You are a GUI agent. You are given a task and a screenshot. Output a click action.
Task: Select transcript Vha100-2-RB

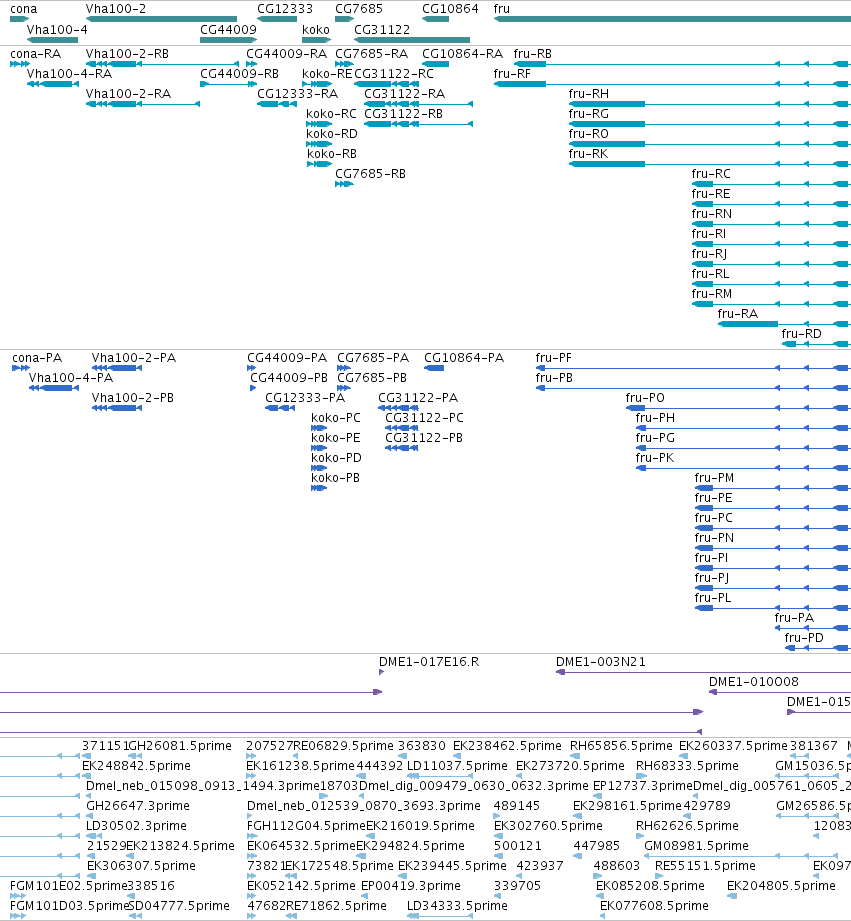[x=127, y=54]
